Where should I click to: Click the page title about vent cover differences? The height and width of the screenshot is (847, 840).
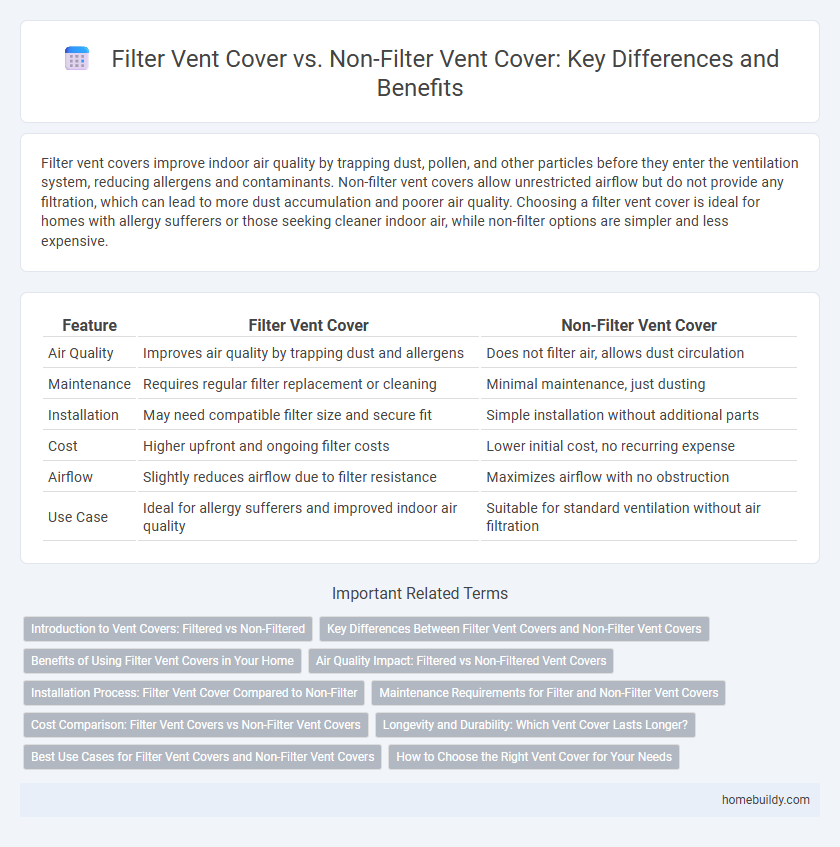click(446, 74)
